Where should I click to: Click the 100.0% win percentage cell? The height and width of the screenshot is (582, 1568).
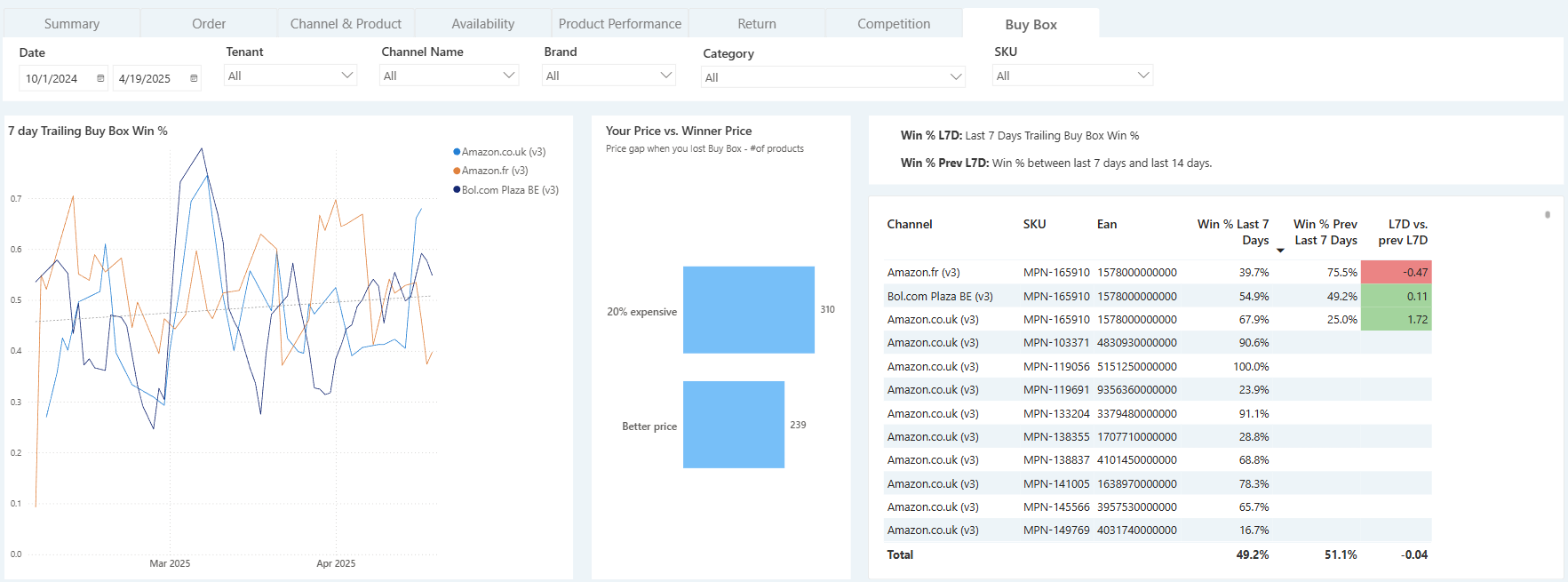click(x=1251, y=366)
